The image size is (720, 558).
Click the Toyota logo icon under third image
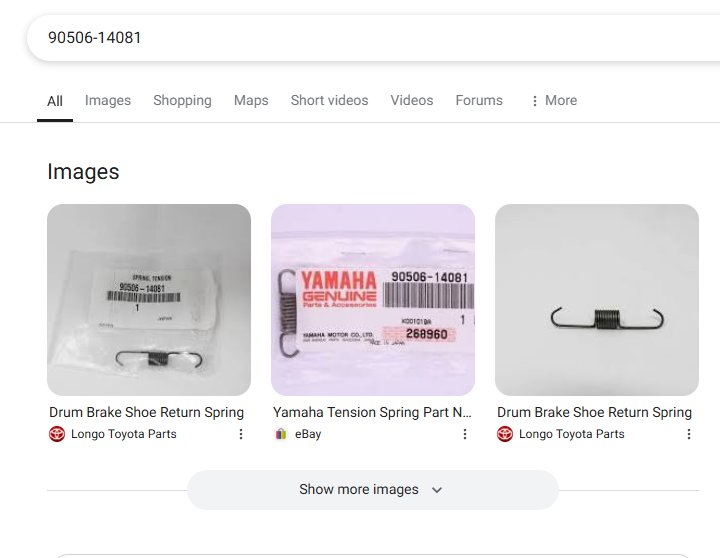click(505, 434)
